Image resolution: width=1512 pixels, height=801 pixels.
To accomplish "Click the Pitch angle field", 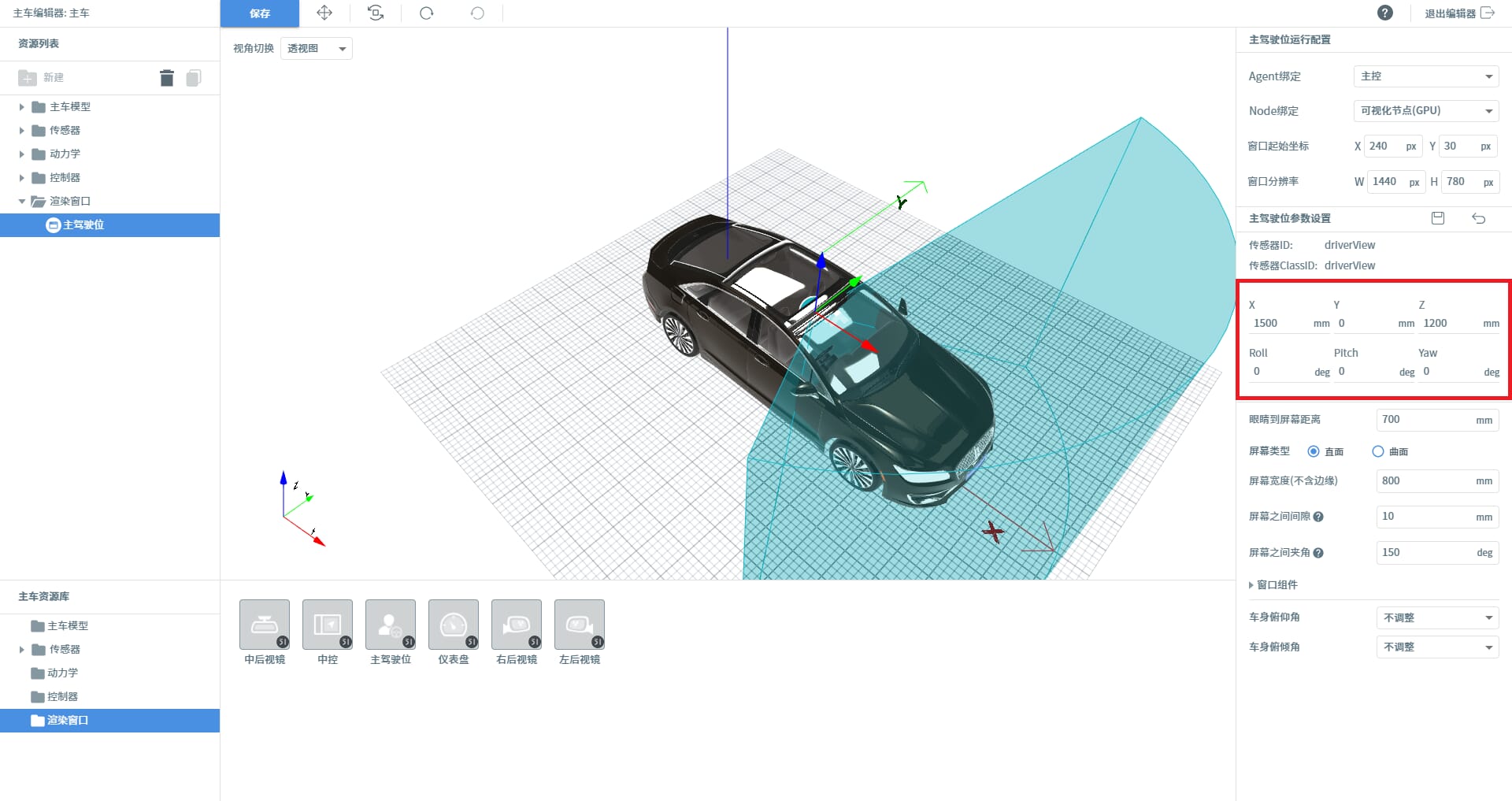I will (x=1374, y=372).
